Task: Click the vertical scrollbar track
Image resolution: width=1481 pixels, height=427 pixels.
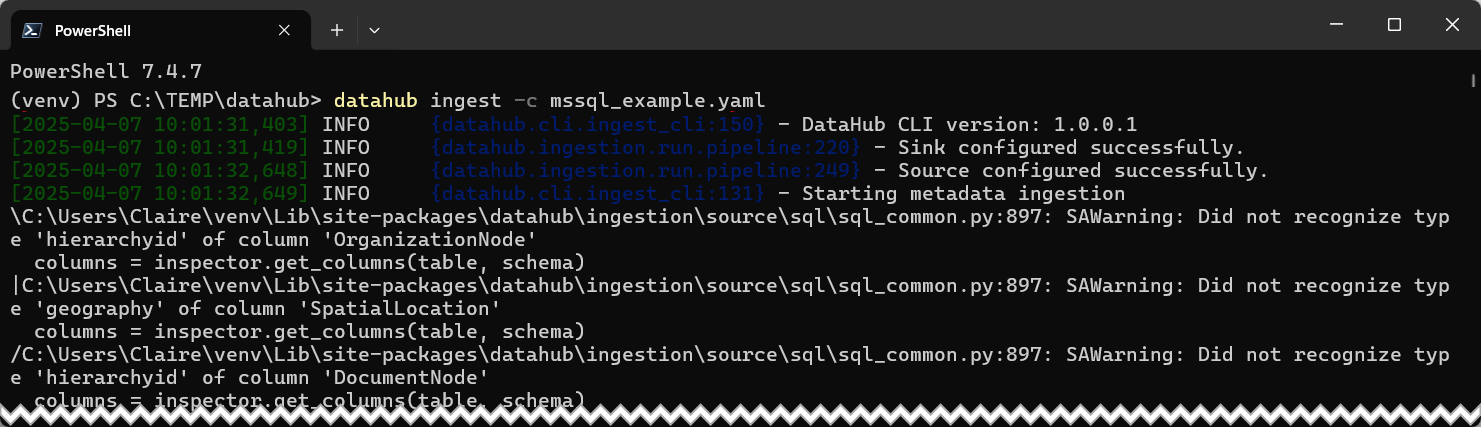Action: coord(1473,240)
